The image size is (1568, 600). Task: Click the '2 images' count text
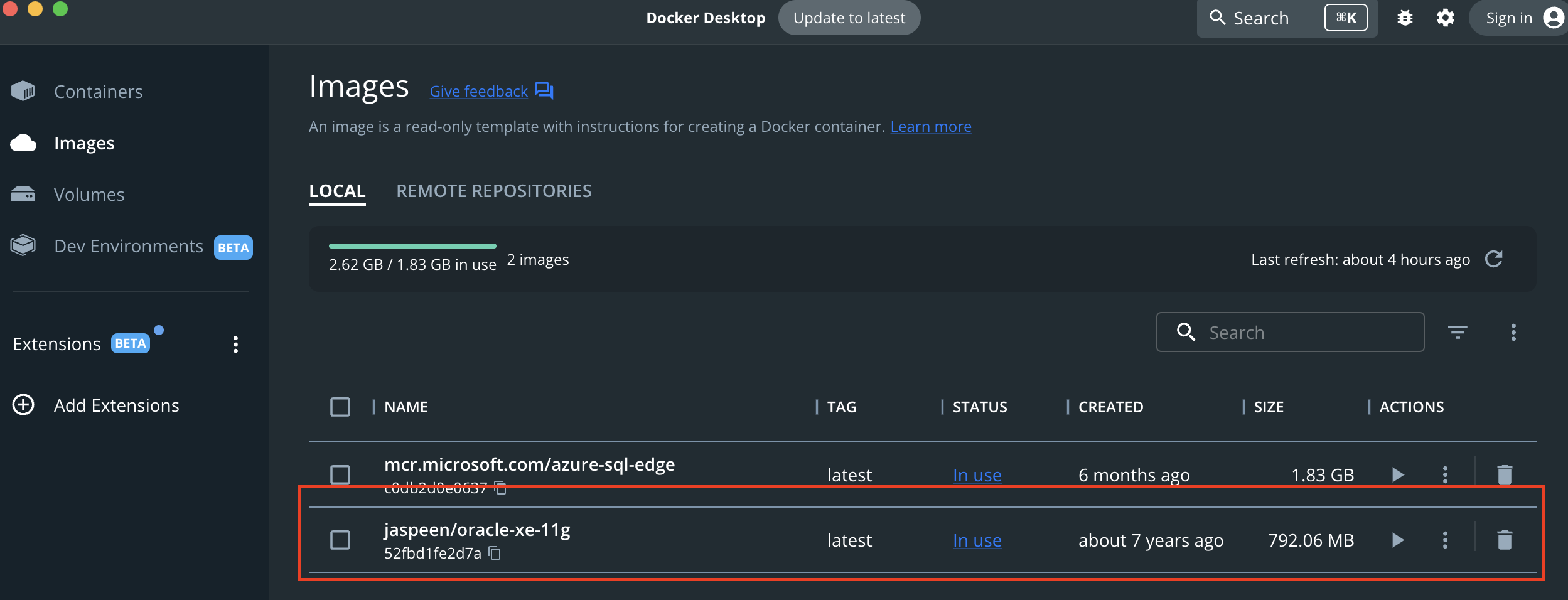coord(538,259)
